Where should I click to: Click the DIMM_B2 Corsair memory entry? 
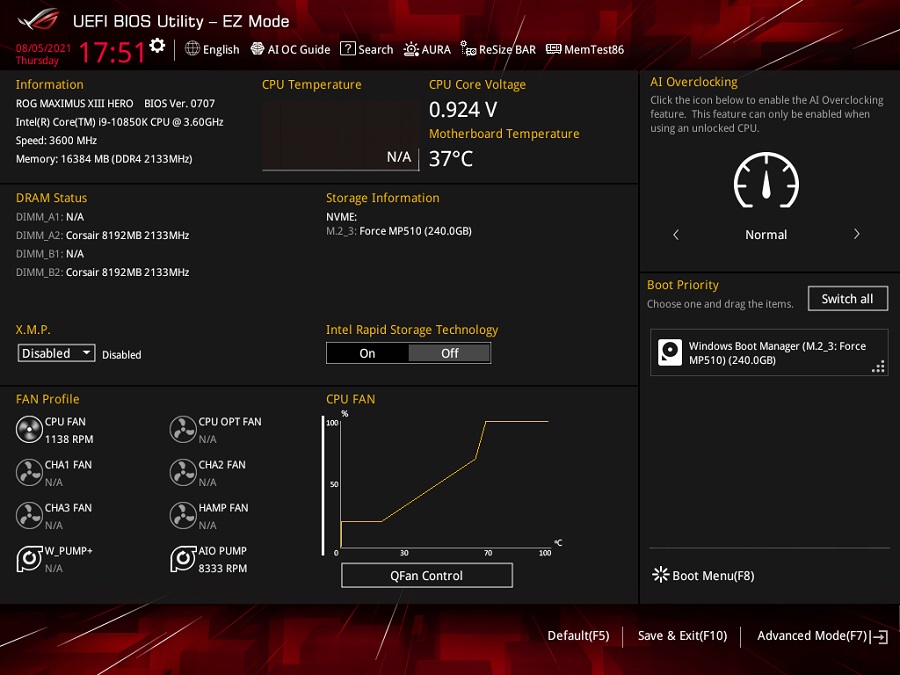[102, 272]
